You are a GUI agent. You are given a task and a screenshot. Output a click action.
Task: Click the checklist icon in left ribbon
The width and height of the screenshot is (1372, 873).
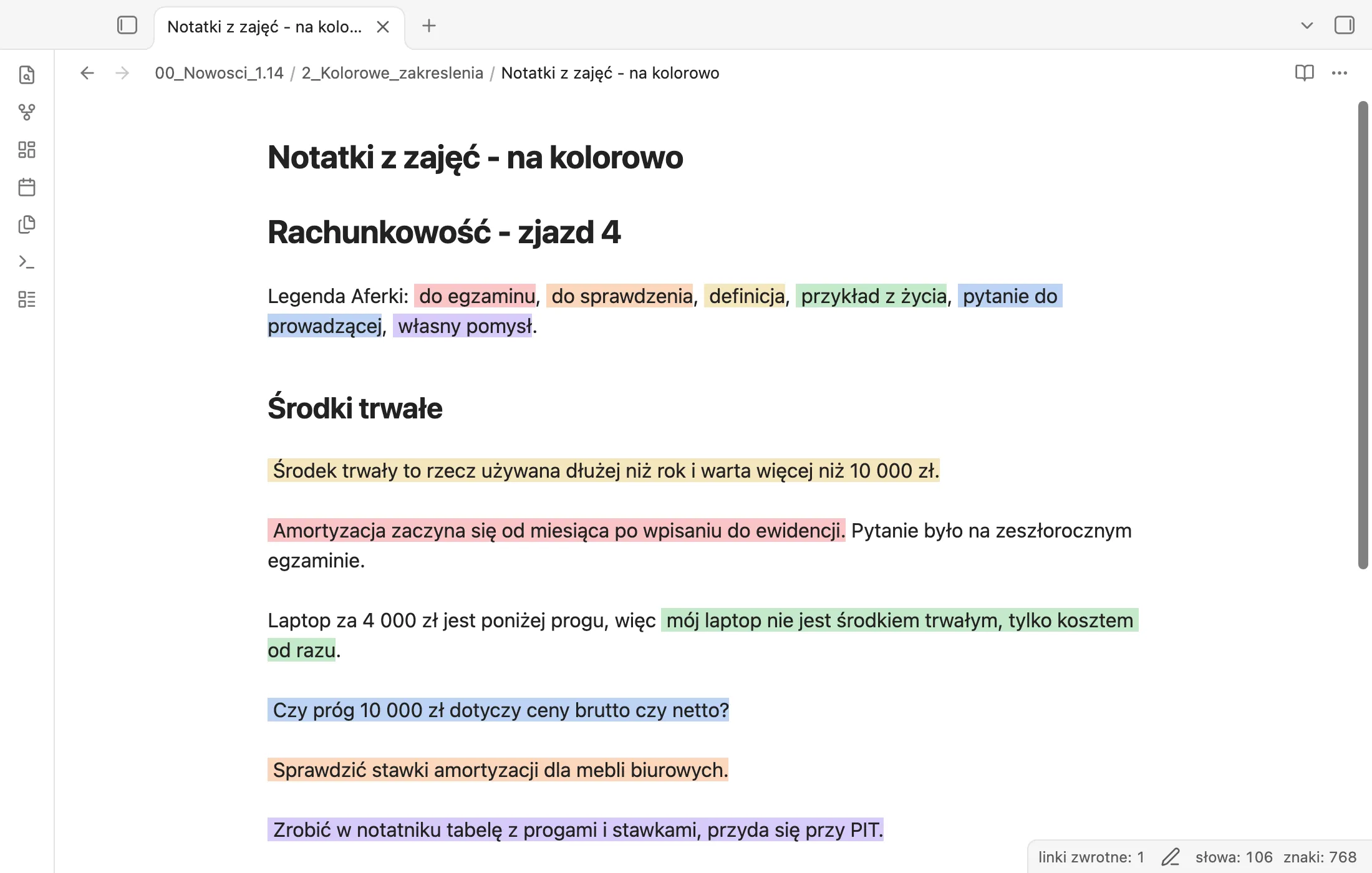coord(27,299)
